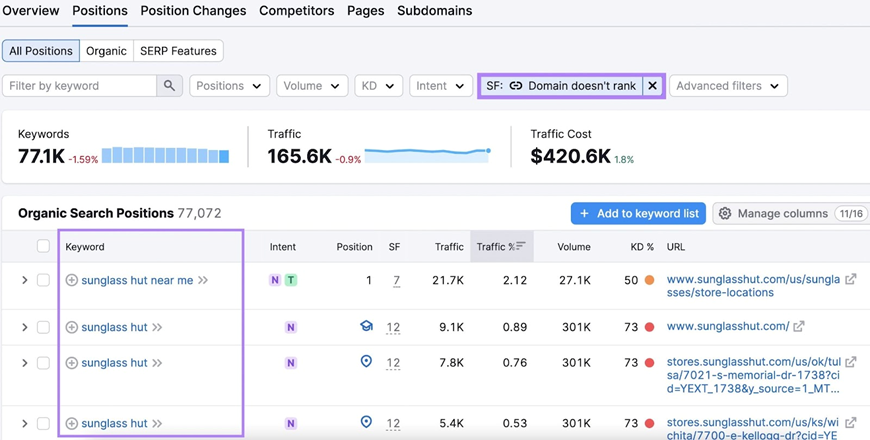The height and width of the screenshot is (440, 870).
Task: Open external link for store-locations URL
Action: click(x=850, y=280)
